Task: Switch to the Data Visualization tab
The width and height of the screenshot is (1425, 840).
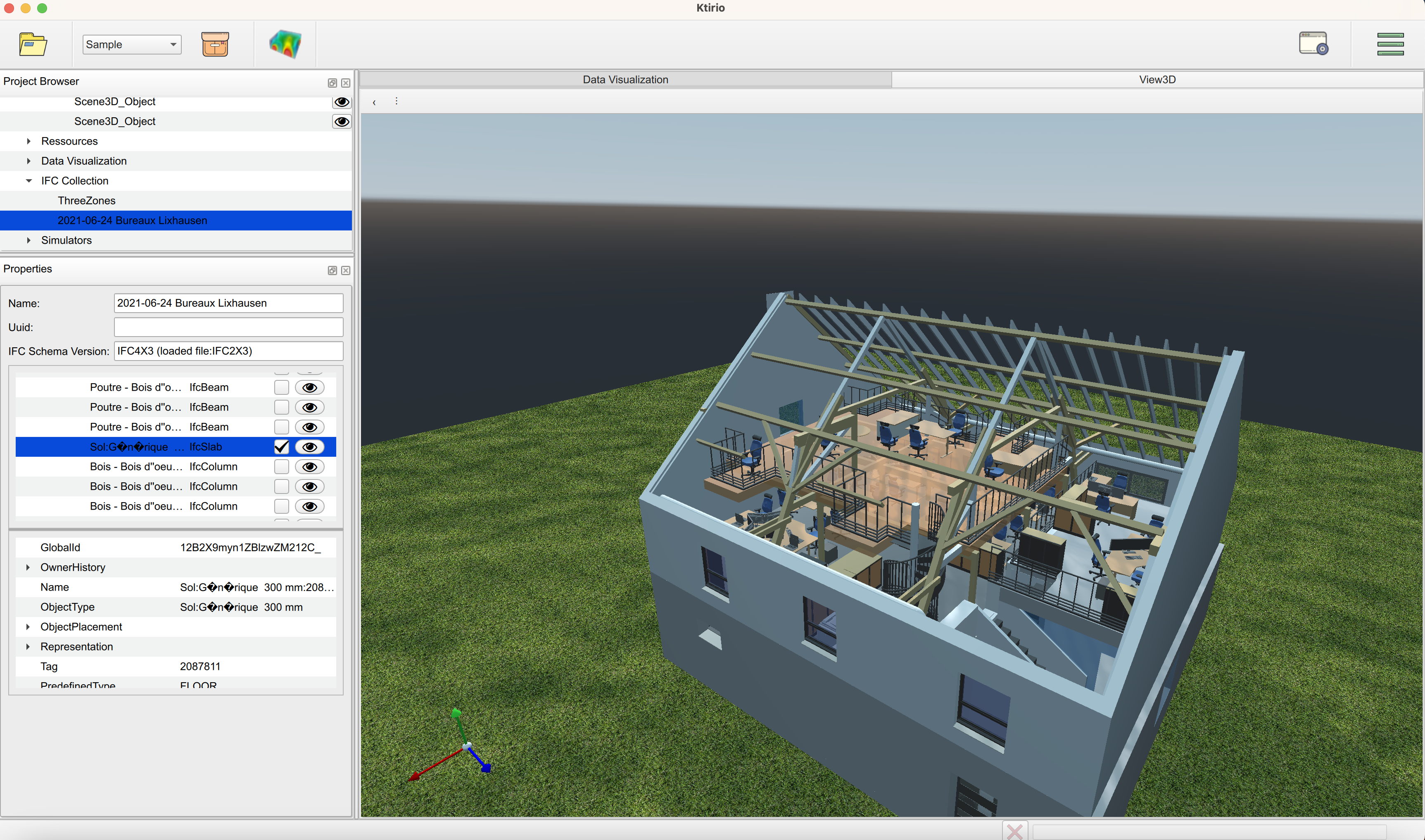Action: click(x=626, y=79)
